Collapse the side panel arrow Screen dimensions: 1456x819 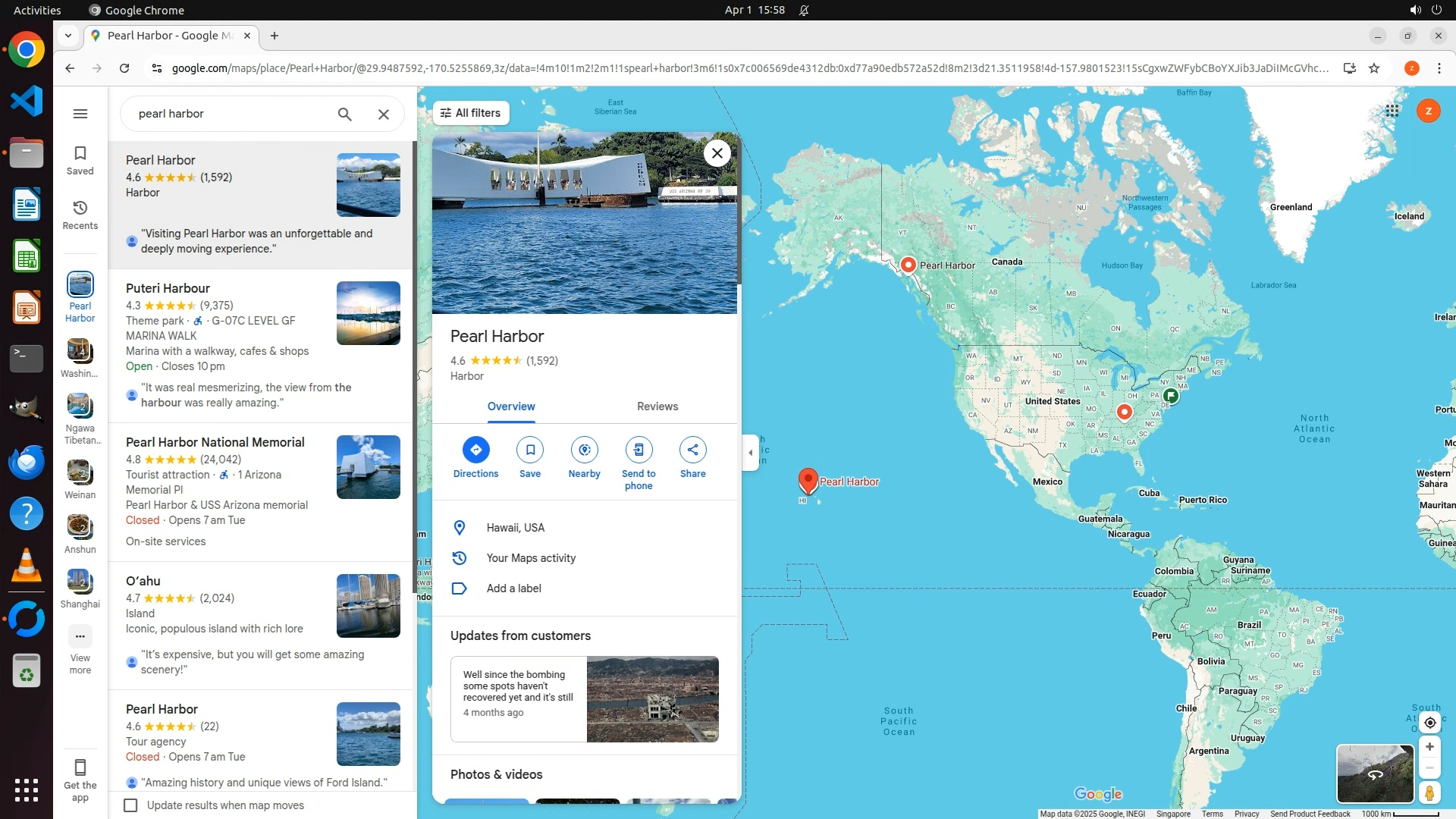(751, 453)
